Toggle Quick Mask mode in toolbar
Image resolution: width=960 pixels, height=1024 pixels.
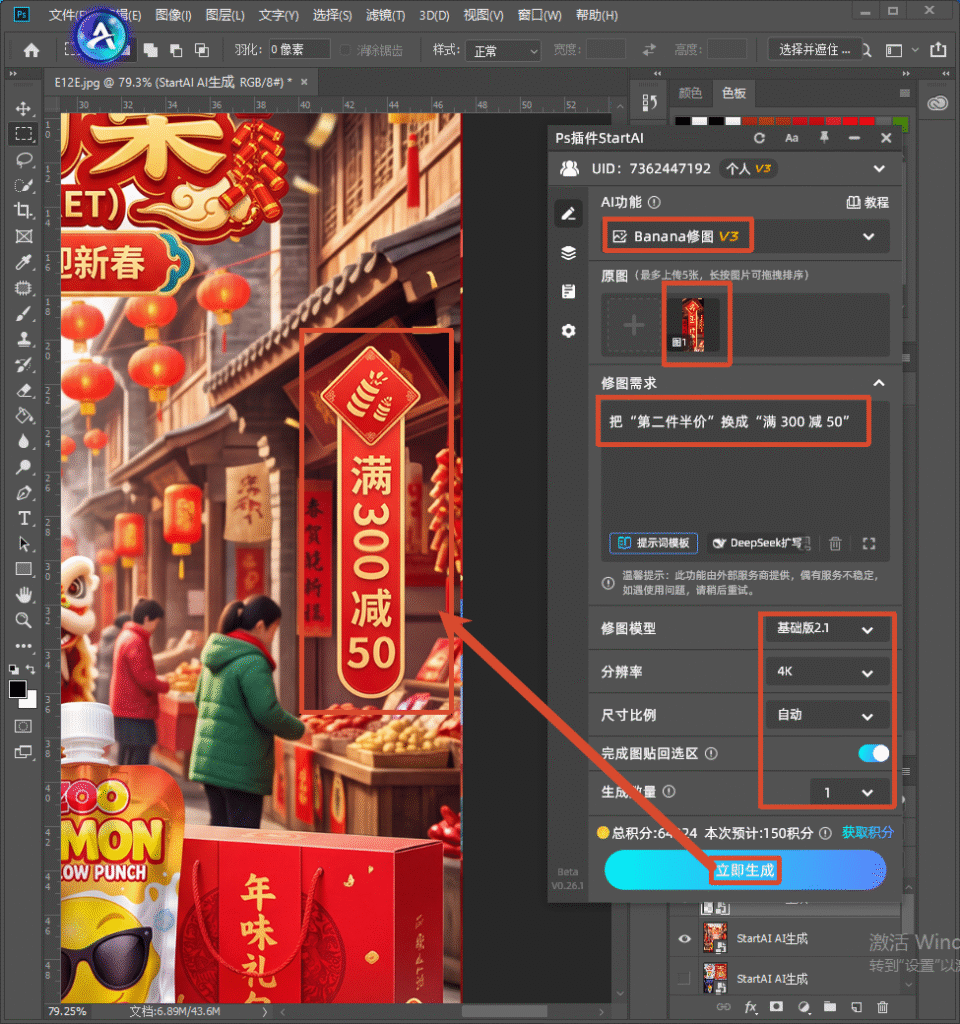pos(24,726)
